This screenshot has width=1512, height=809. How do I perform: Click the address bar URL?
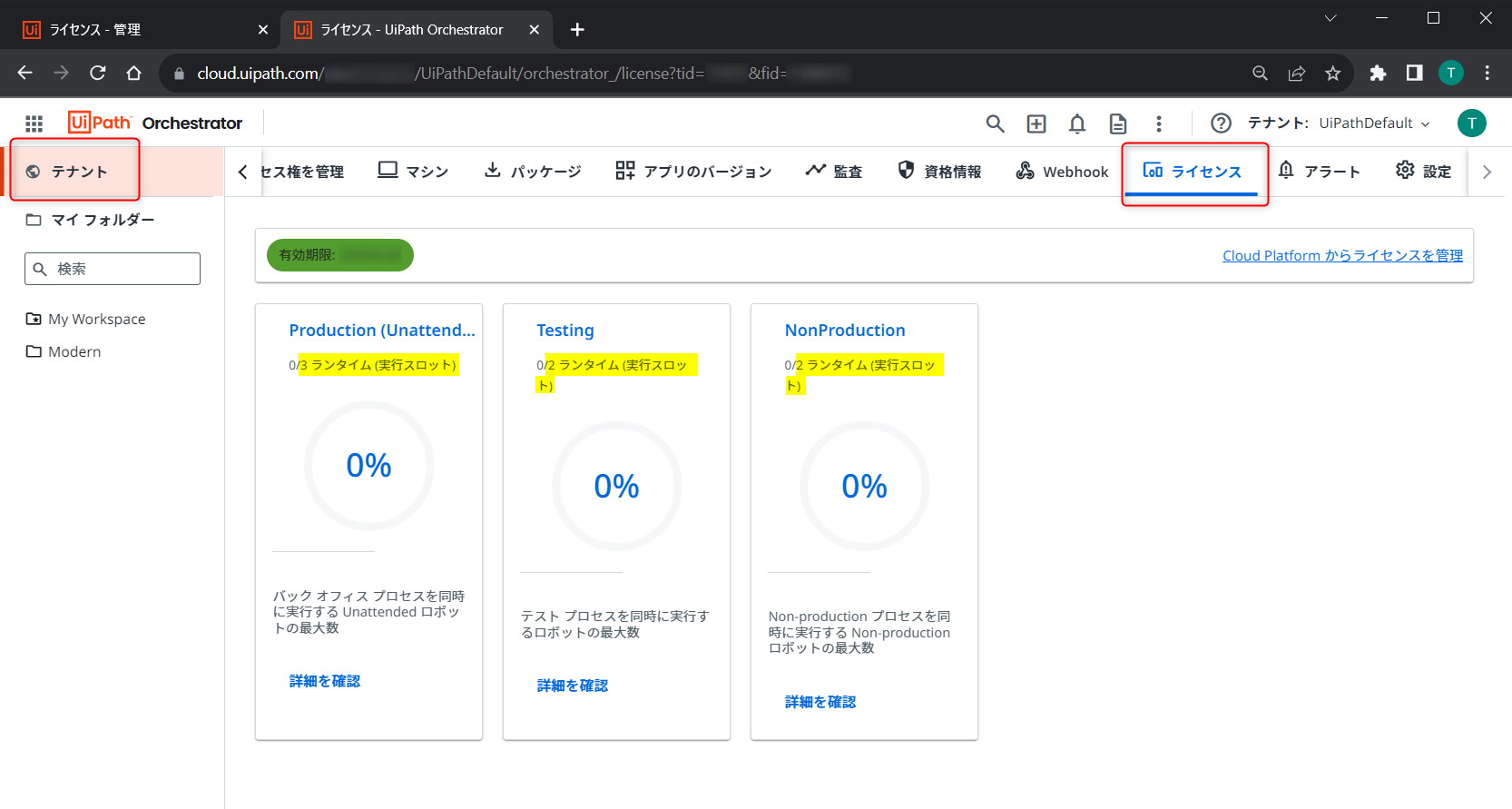pos(523,74)
